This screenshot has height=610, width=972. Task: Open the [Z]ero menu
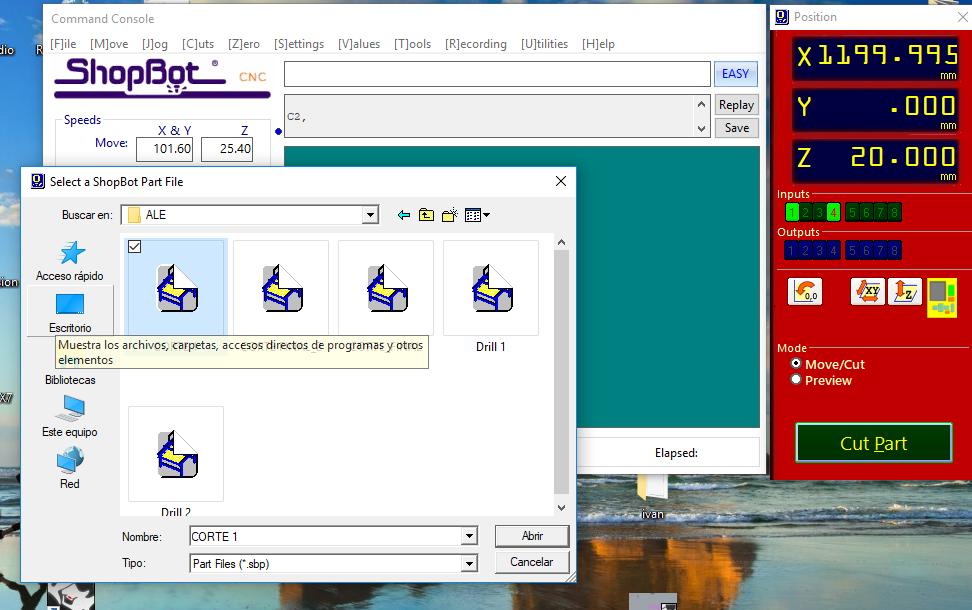(x=244, y=44)
